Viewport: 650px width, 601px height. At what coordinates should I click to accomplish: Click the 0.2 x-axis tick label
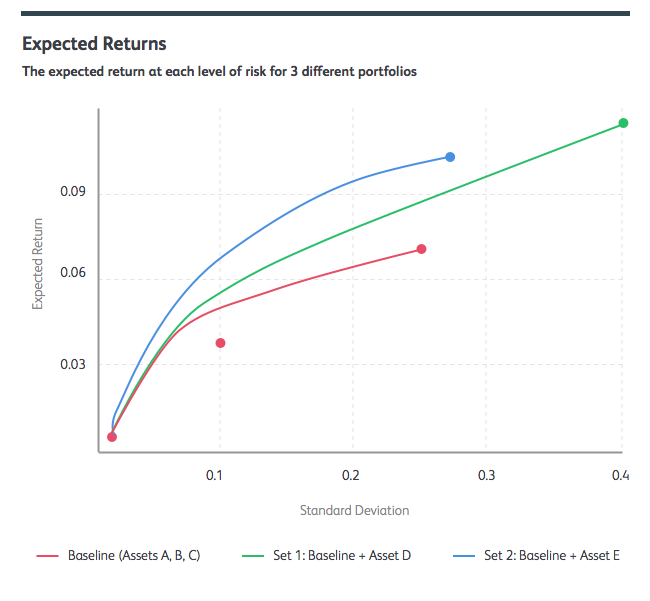tap(351, 474)
